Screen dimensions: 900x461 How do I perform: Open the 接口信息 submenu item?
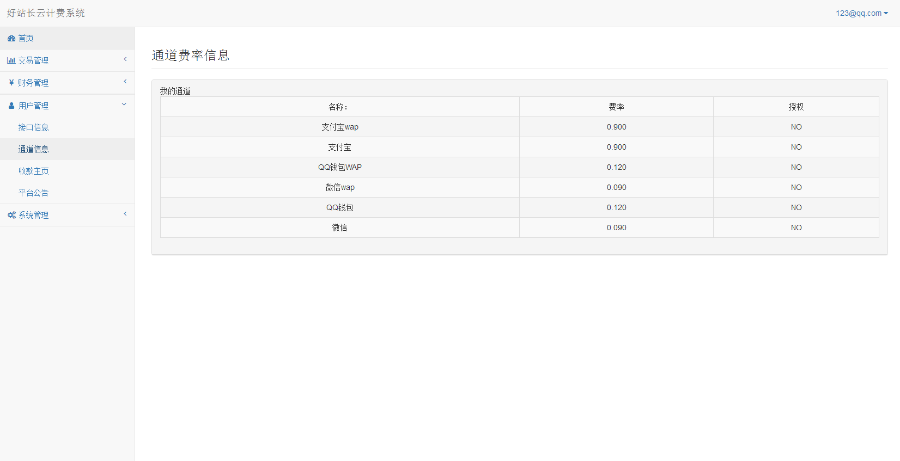(x=33, y=128)
